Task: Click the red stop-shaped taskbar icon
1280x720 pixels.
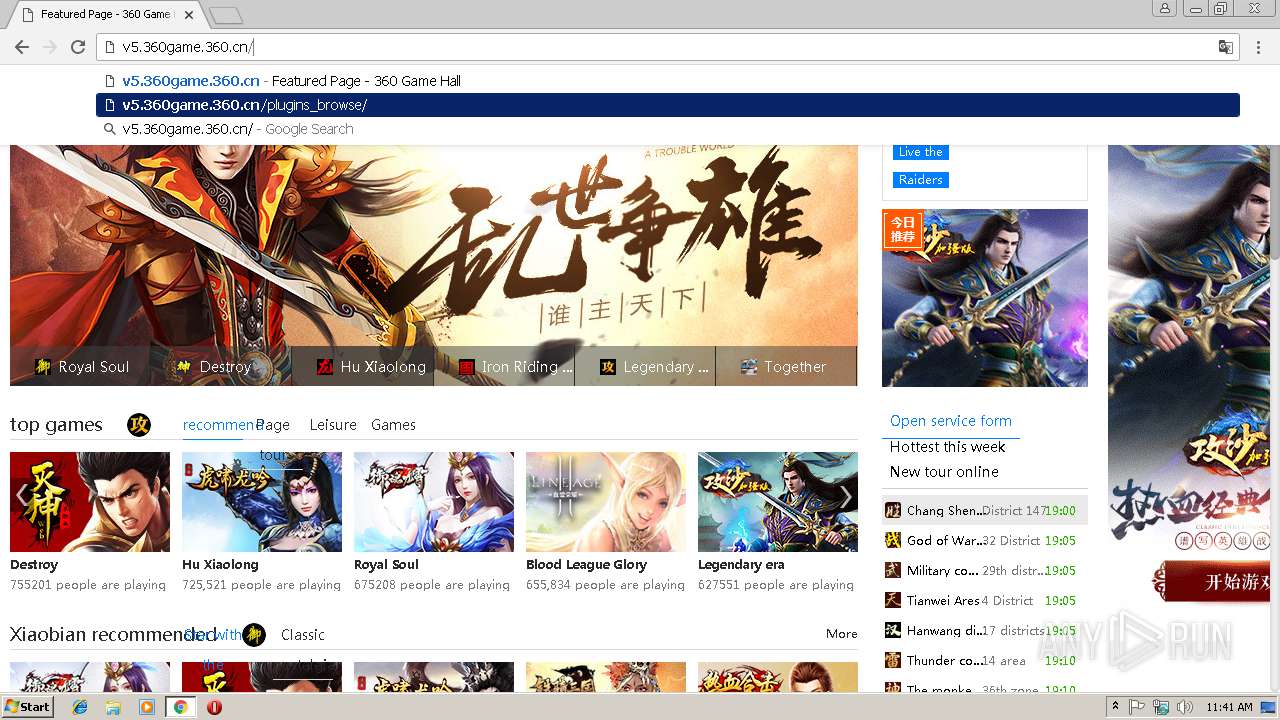Action: point(214,707)
